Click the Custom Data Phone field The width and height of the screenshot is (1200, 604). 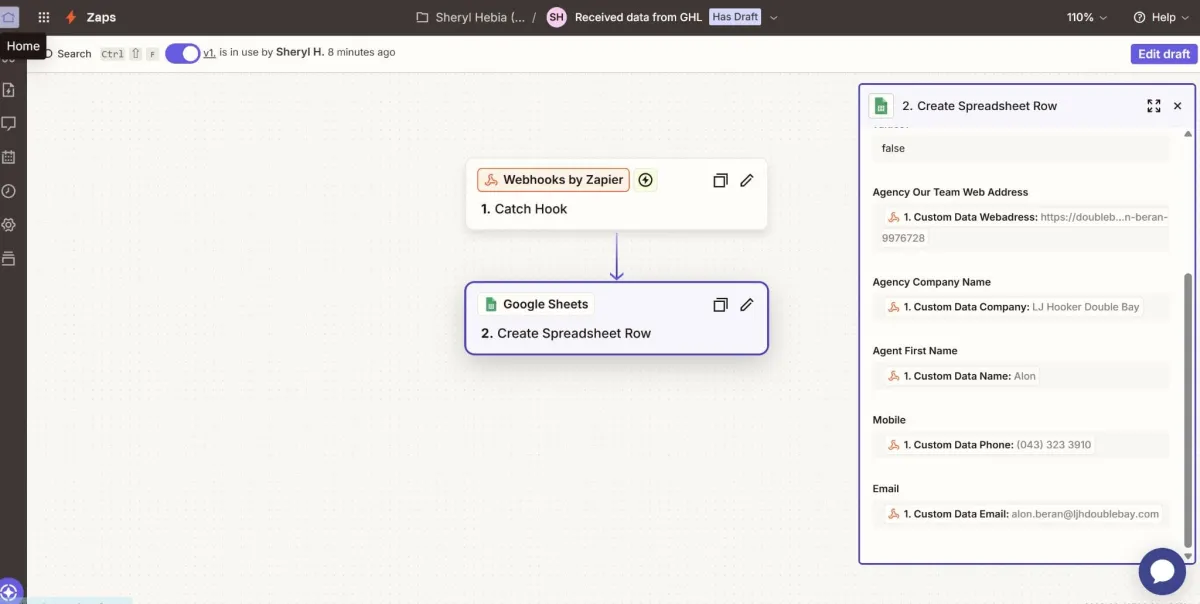tap(1020, 445)
